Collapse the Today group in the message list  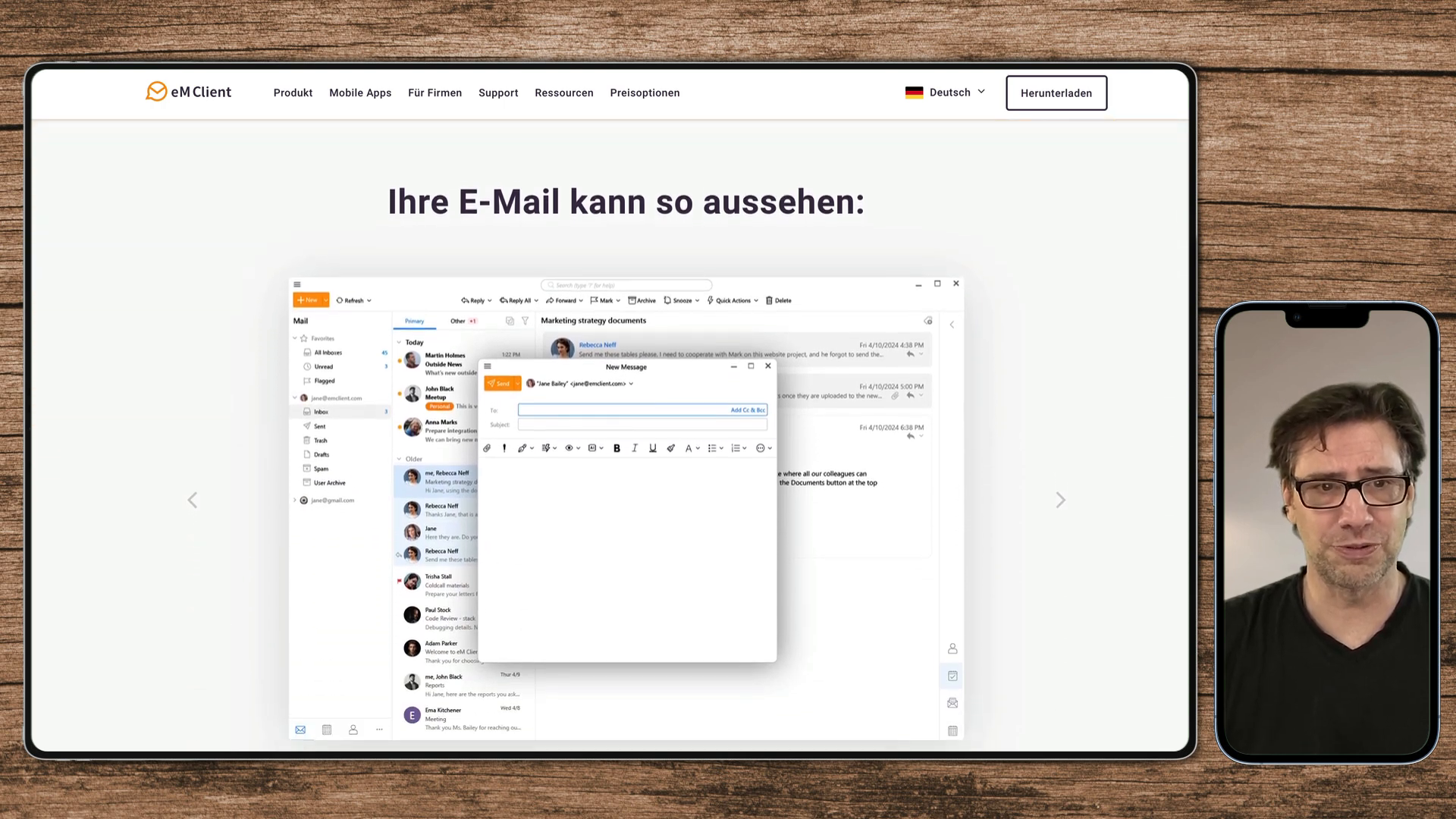(399, 342)
